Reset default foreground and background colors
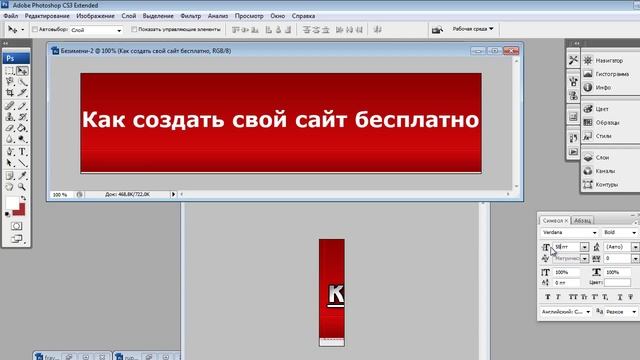Image resolution: width=640 pixels, height=360 pixels. [x=7, y=214]
